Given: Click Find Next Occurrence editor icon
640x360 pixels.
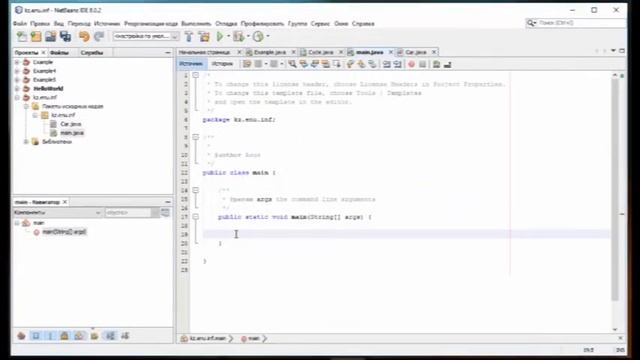Looking at the screenshot, I should [x=314, y=64].
